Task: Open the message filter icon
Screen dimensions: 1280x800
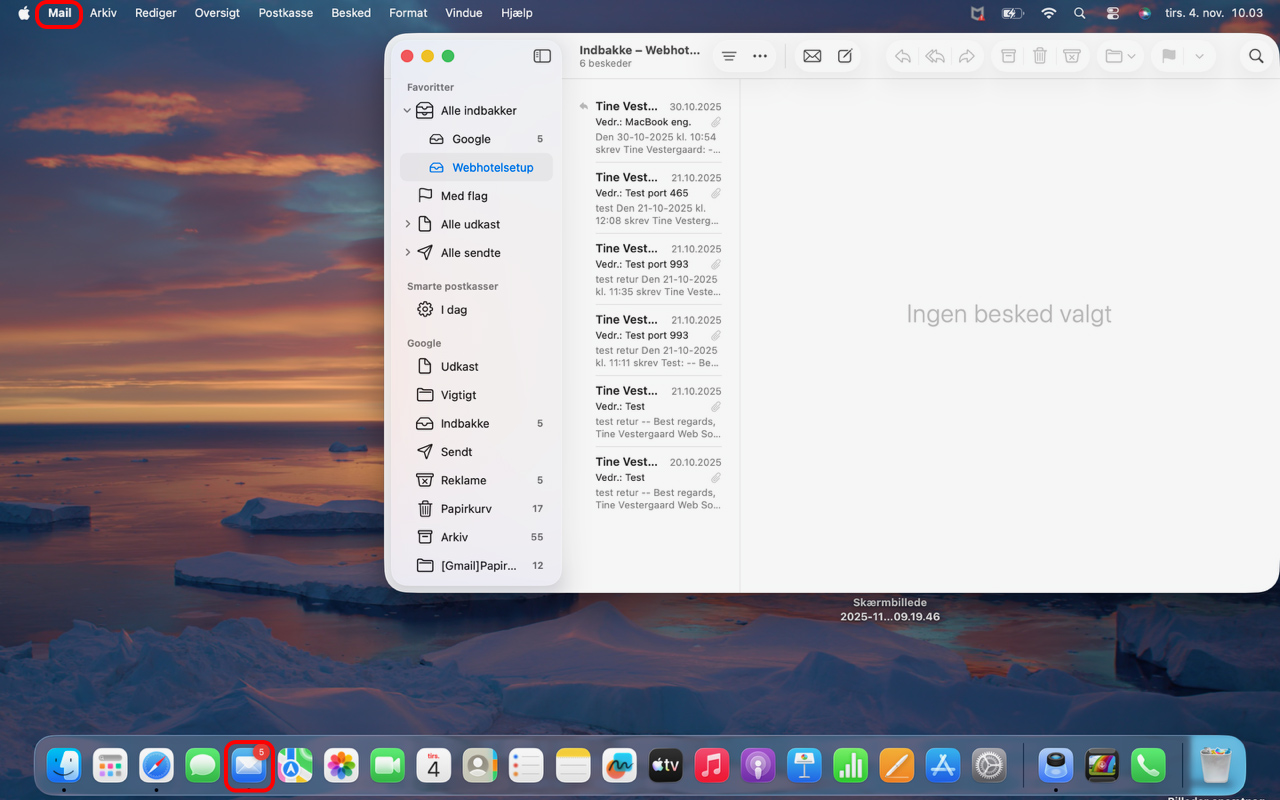Action: coord(729,56)
